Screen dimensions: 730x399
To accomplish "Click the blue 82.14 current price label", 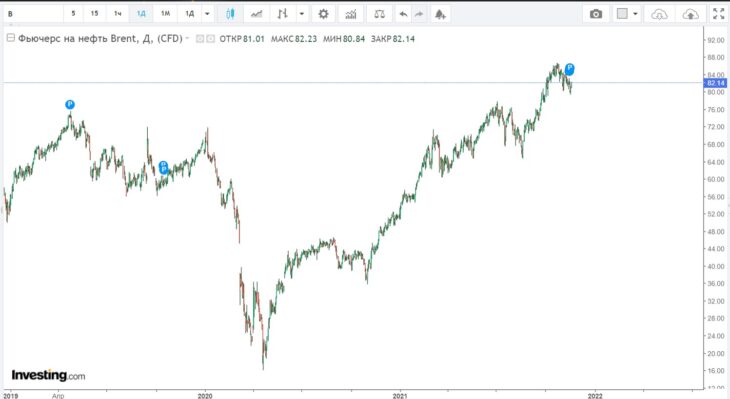I will click(715, 83).
